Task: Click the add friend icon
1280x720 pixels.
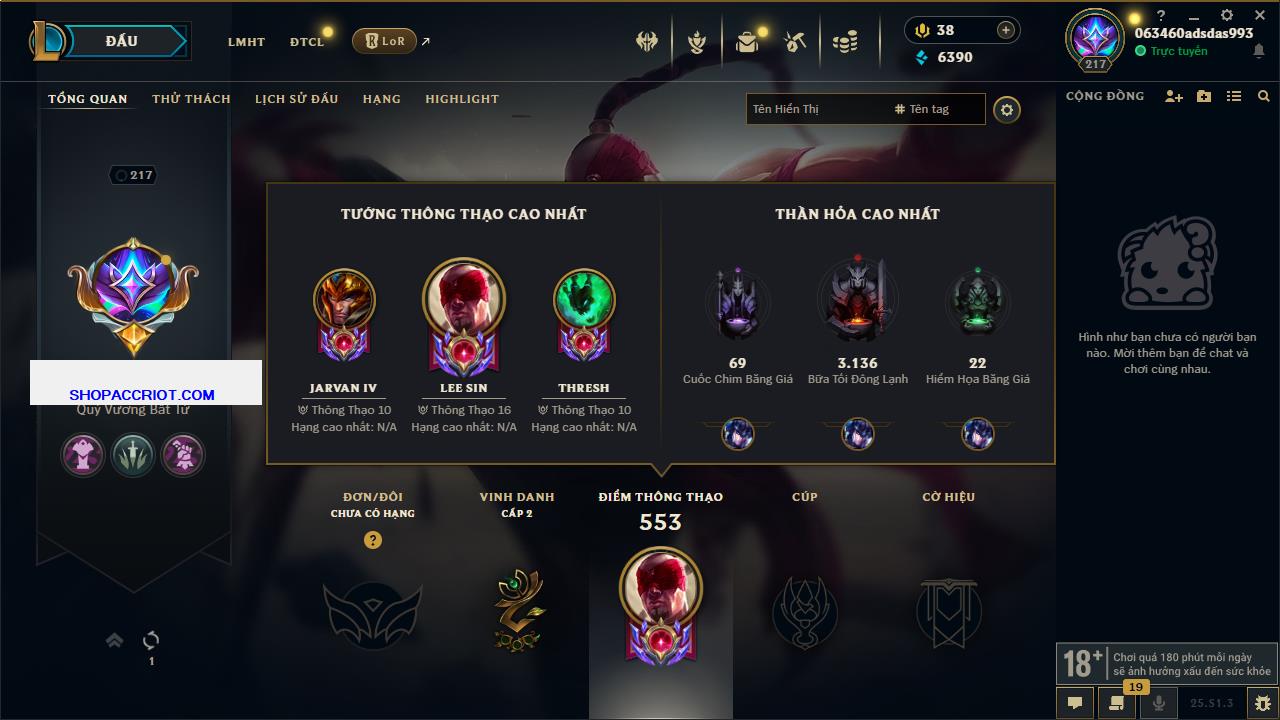Action: [1174, 96]
